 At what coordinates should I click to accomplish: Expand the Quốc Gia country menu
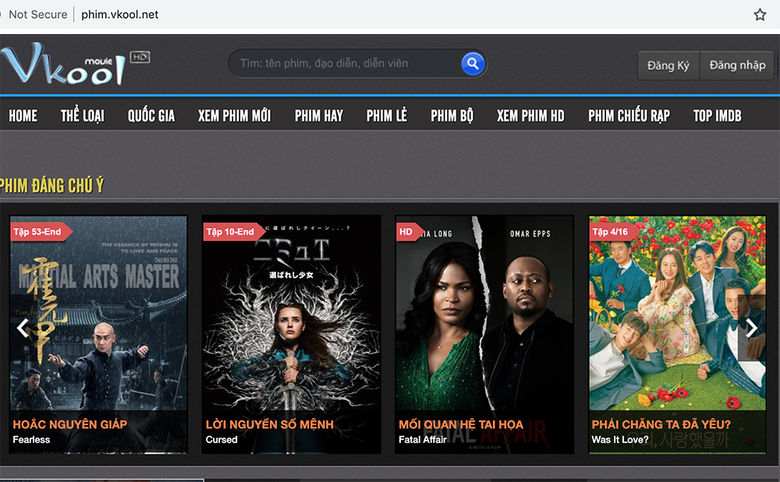[151, 116]
